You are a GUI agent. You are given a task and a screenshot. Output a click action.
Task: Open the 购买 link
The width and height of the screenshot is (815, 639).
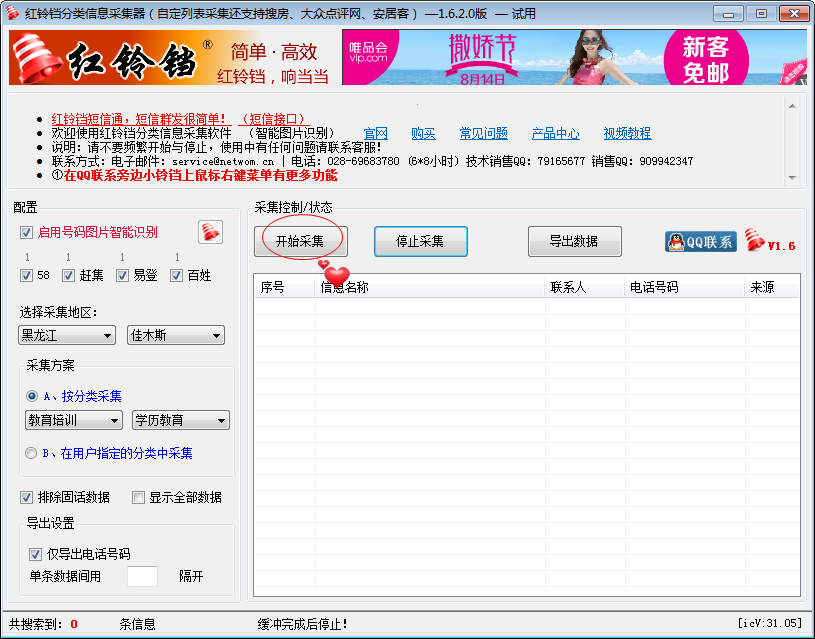tap(423, 134)
